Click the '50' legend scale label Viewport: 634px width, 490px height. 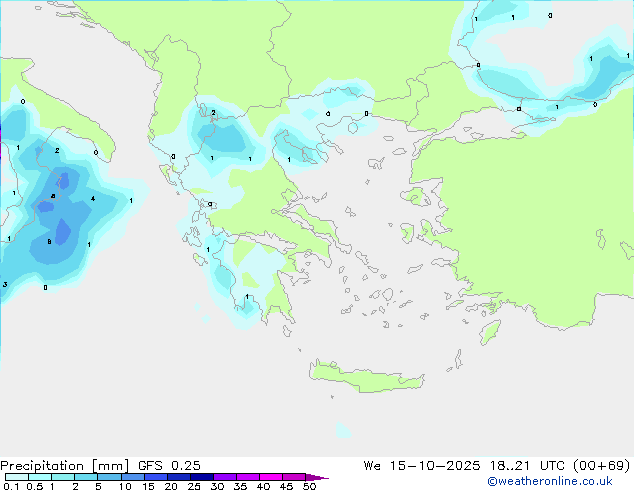pos(309,486)
